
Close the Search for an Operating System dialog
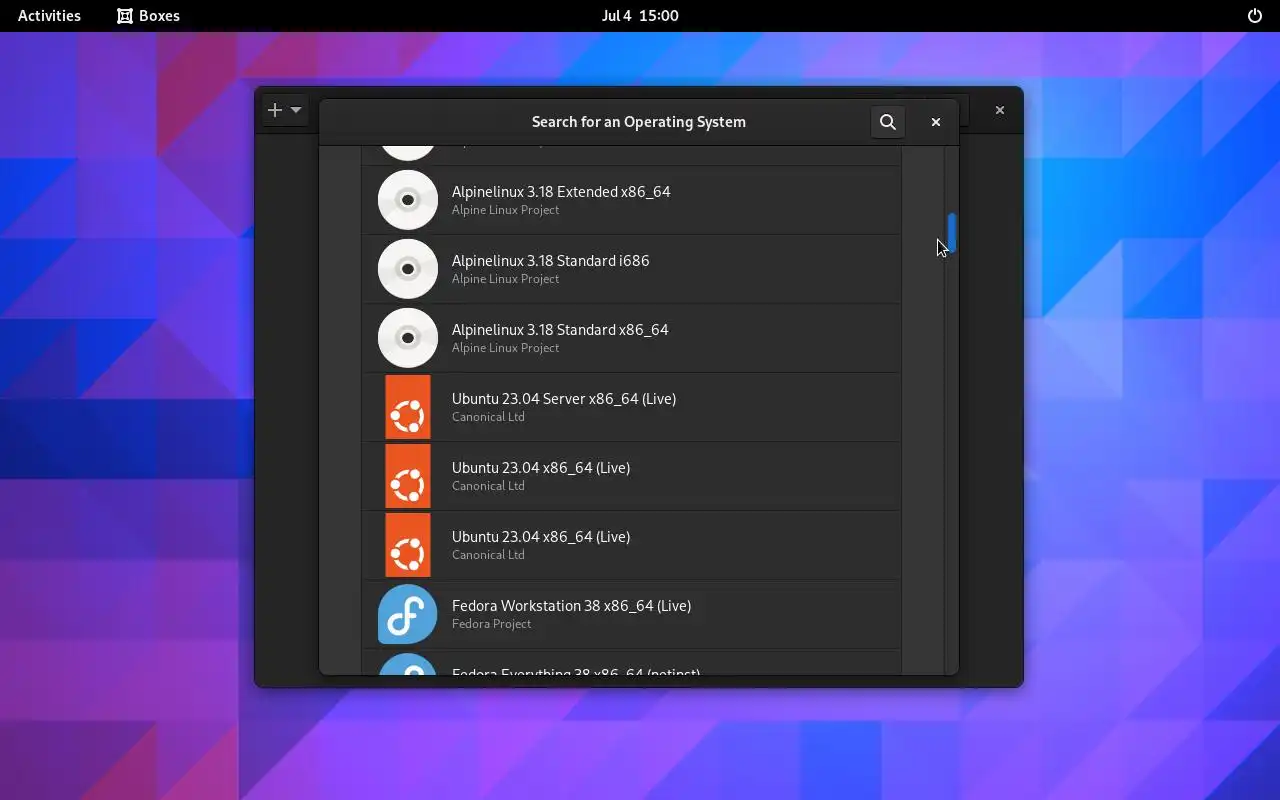coord(936,122)
